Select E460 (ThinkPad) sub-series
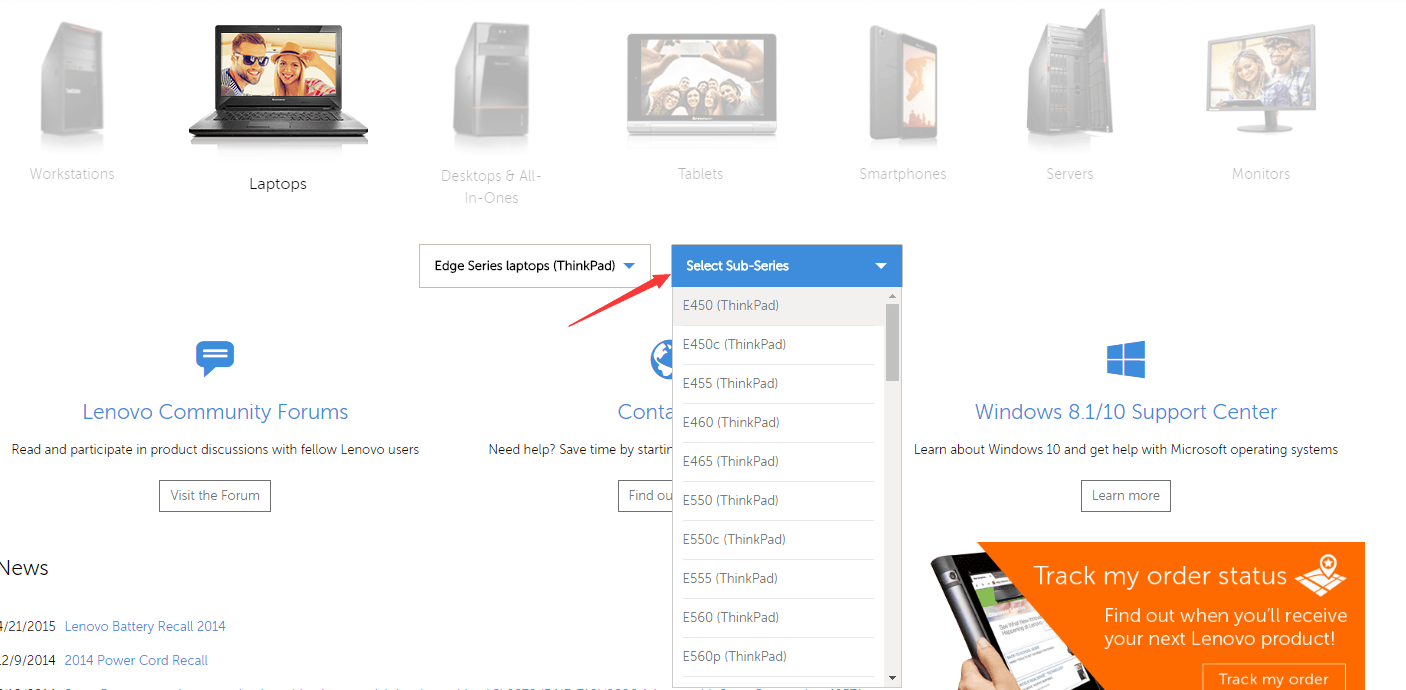The image size is (1406, 690). (x=778, y=423)
